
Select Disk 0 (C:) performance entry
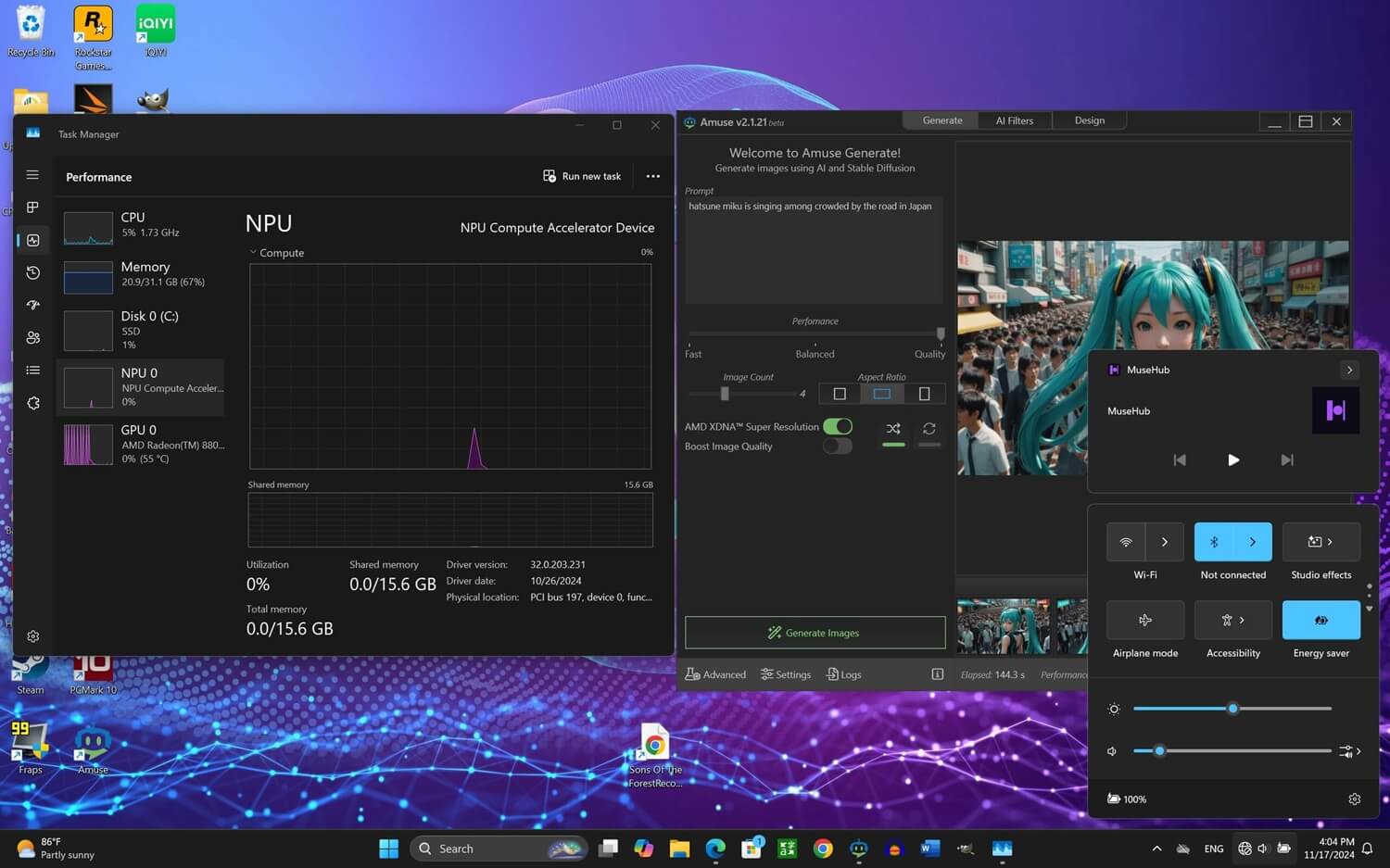pos(141,330)
